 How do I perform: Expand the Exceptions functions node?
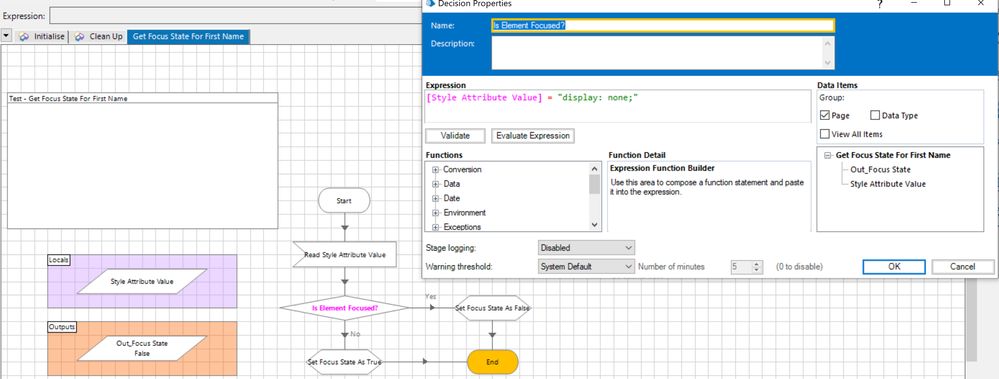436,227
